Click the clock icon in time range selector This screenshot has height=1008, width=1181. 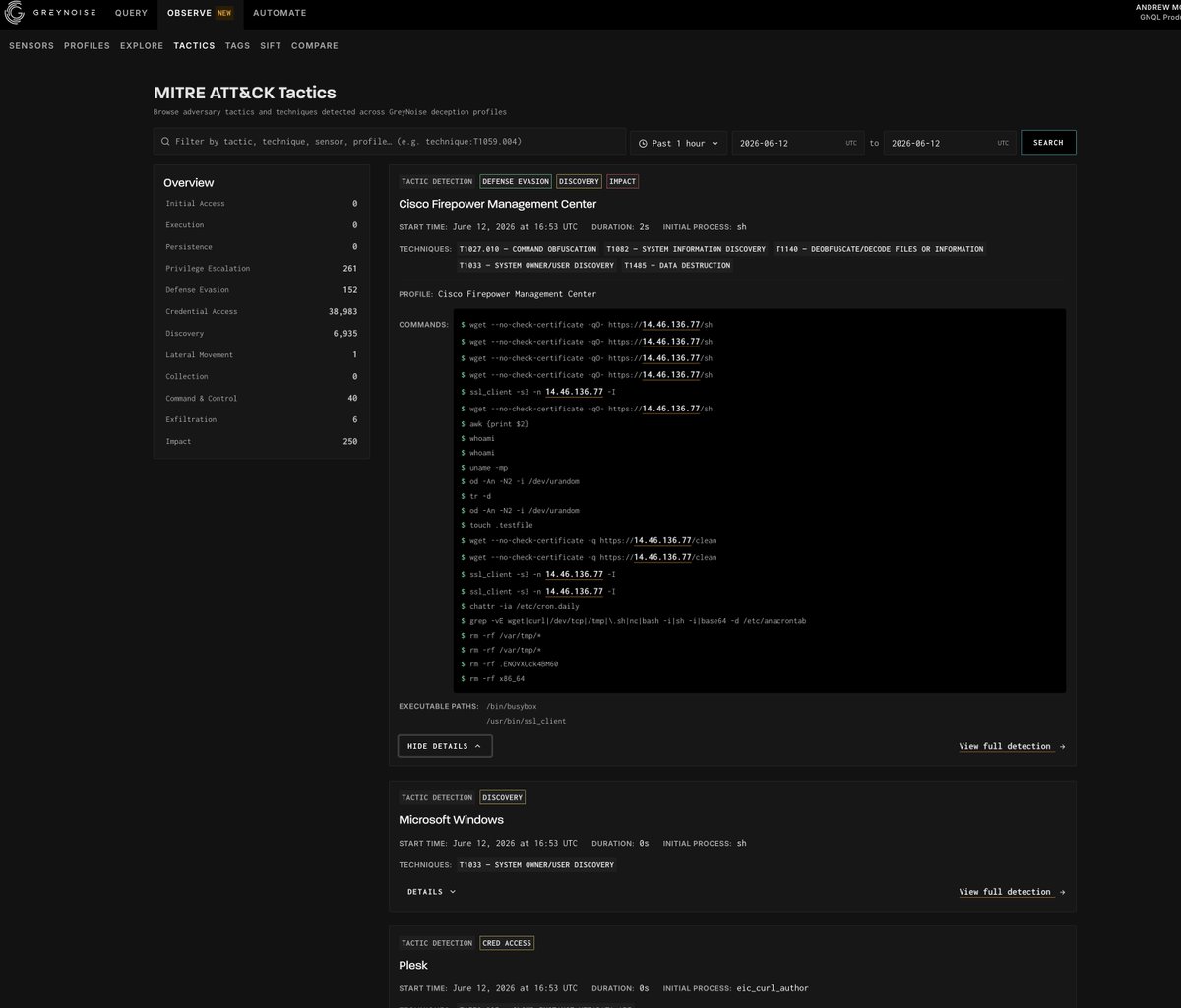pos(644,143)
